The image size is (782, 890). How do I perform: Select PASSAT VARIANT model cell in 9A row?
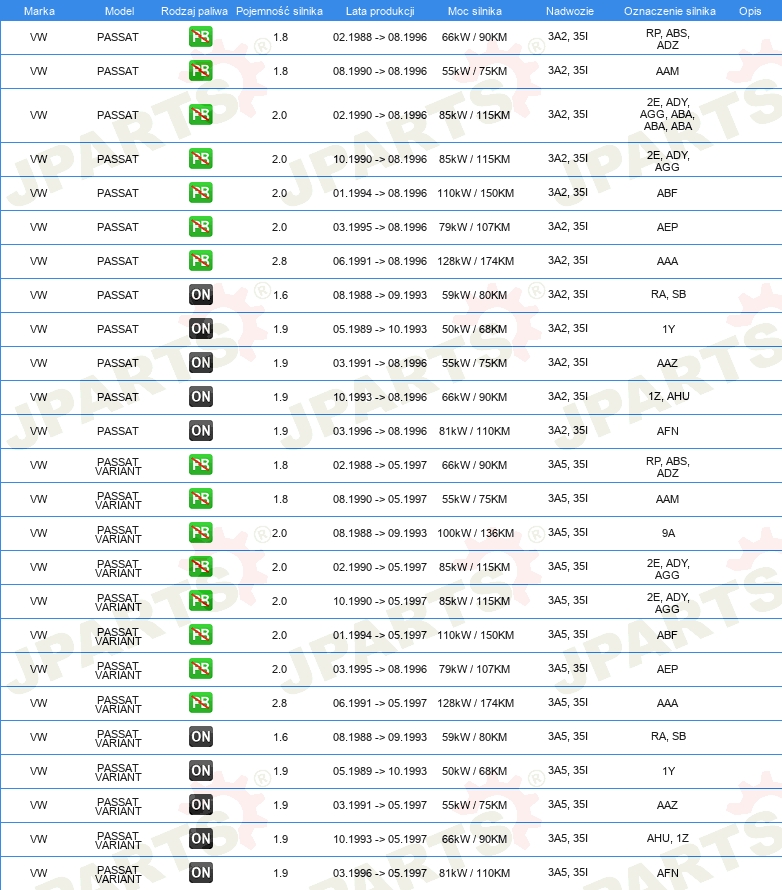point(118,534)
